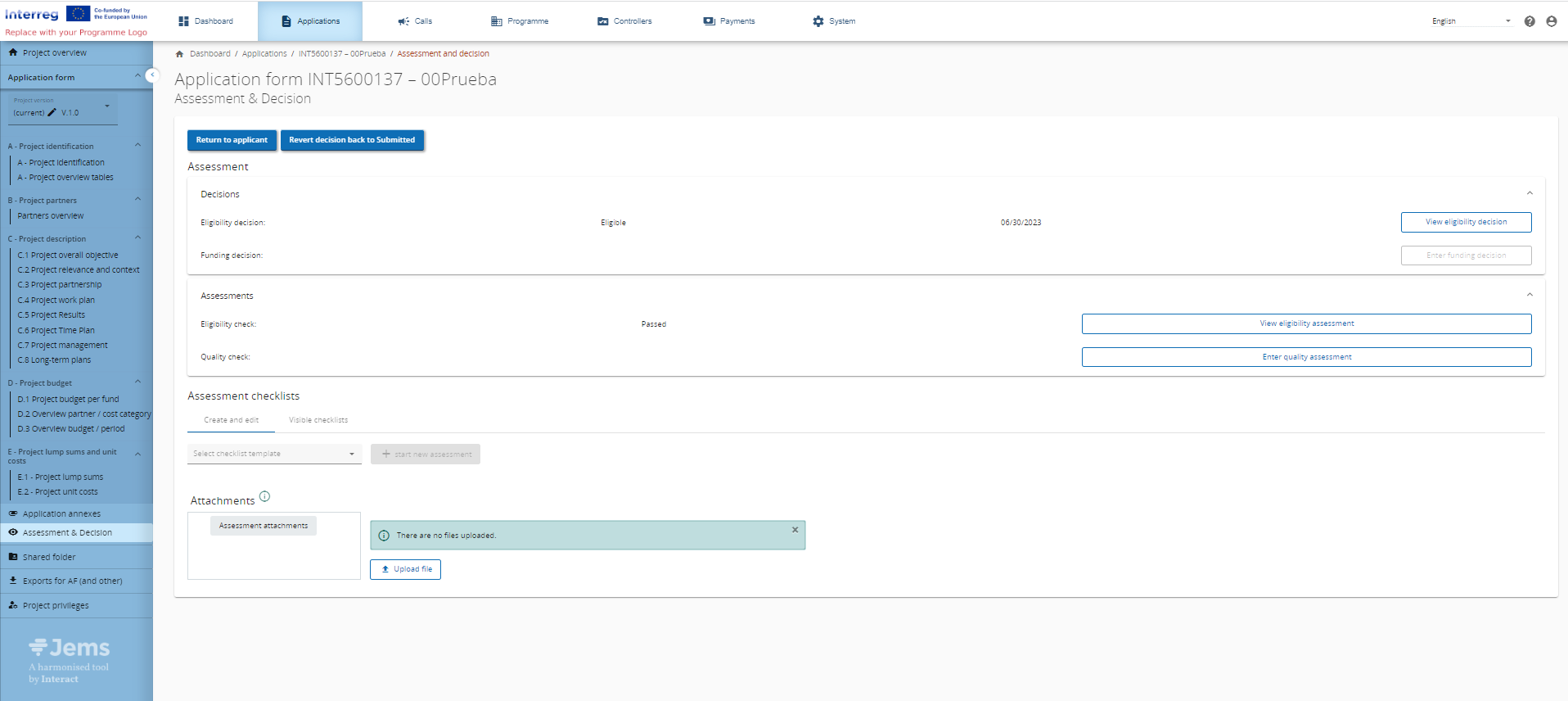Image resolution: width=1568 pixels, height=701 pixels.
Task: Collapse A - Project identification section
Action: coord(137,145)
